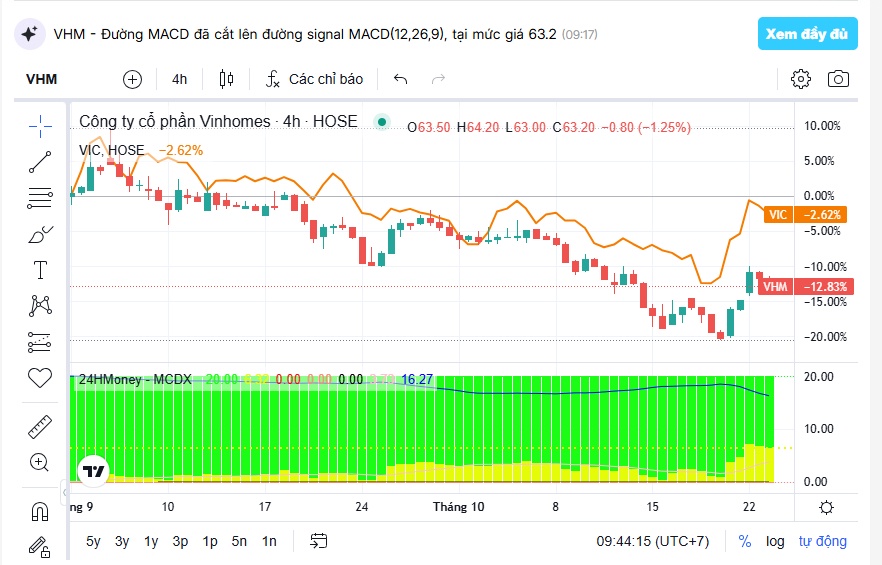The width and height of the screenshot is (882, 565).
Task: Click the orange VIC price scale label
Action: click(x=805, y=214)
